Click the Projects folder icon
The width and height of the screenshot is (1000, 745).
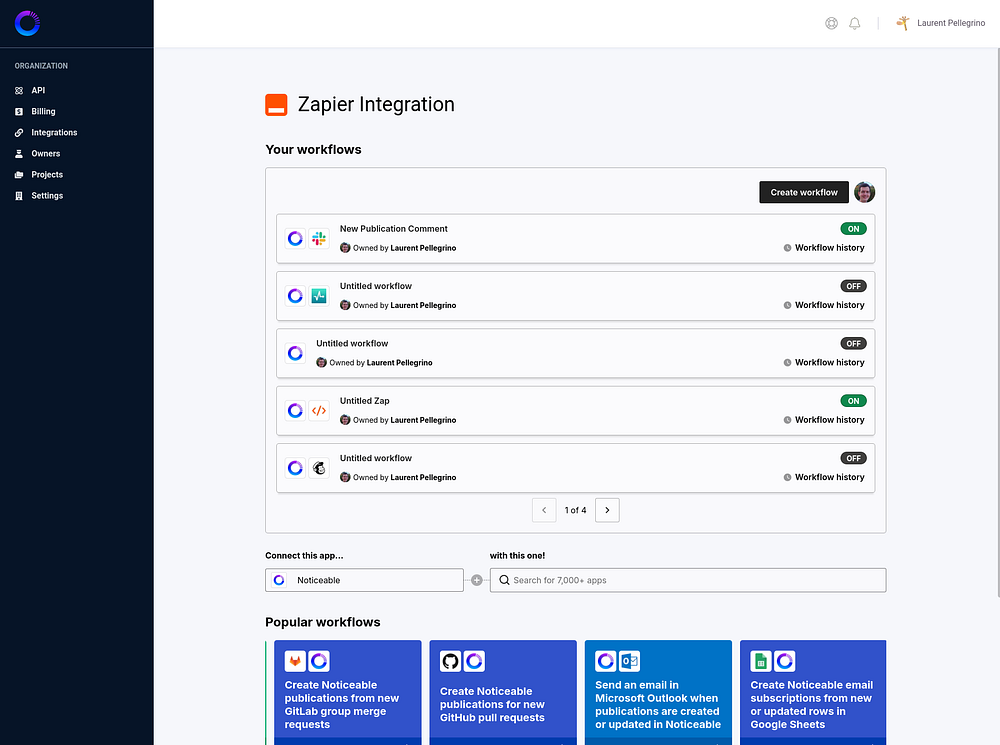(x=19, y=175)
